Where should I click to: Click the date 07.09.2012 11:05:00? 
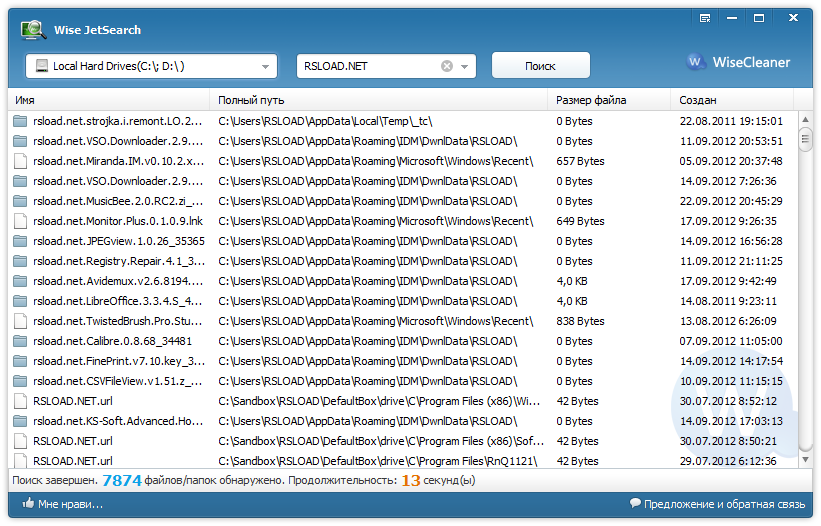[x=731, y=341]
